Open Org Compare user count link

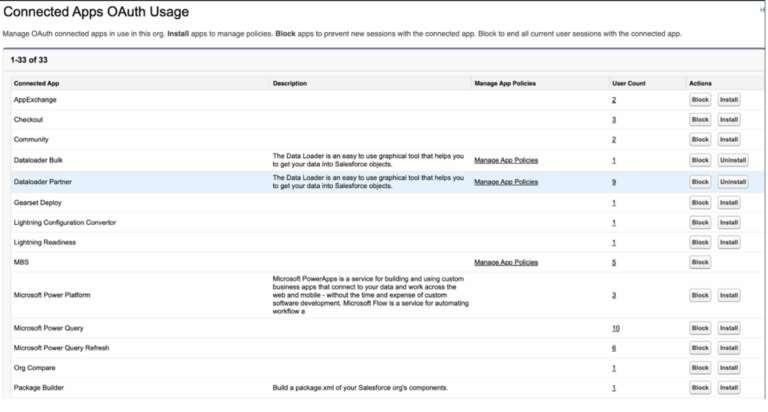[614, 368]
